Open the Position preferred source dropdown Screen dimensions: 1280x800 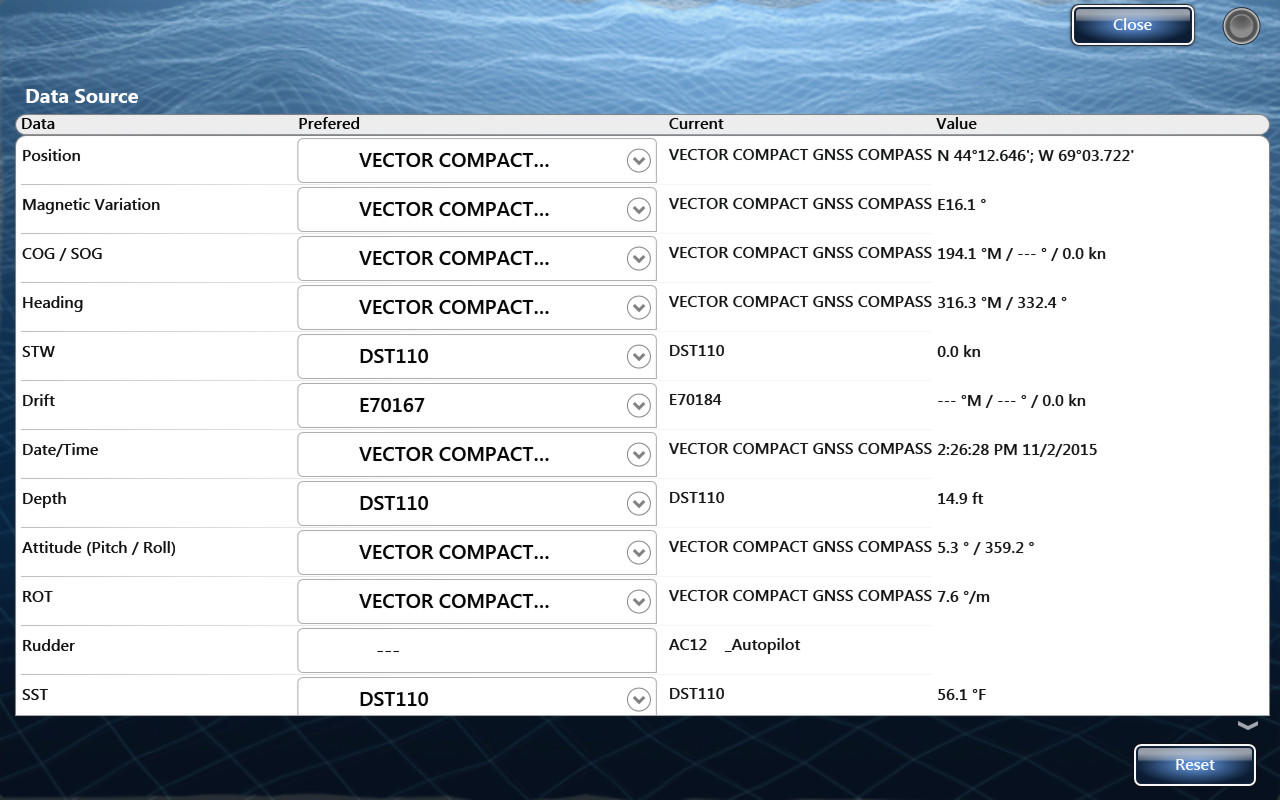click(477, 160)
